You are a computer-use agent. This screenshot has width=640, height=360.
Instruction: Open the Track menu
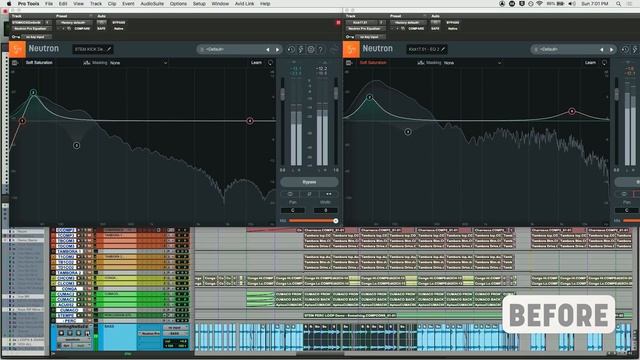coord(96,4)
